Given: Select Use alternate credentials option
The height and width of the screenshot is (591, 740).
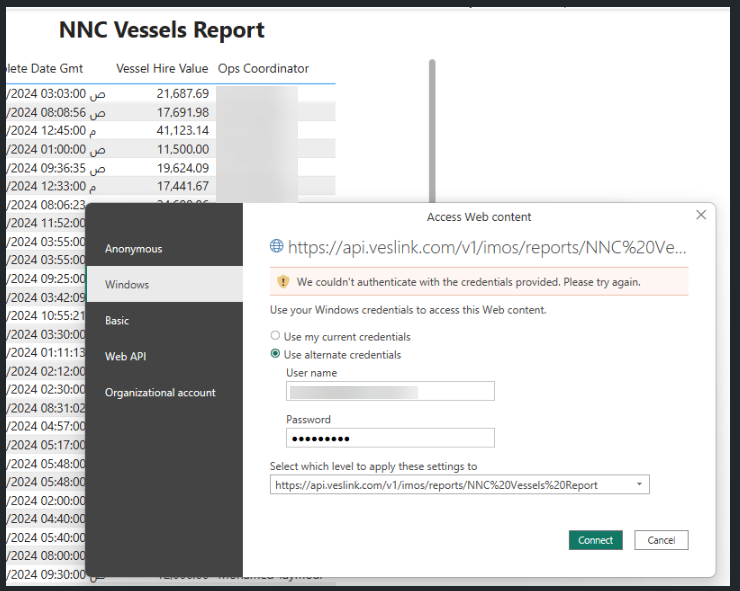Looking at the screenshot, I should pyautogui.click(x=275, y=354).
